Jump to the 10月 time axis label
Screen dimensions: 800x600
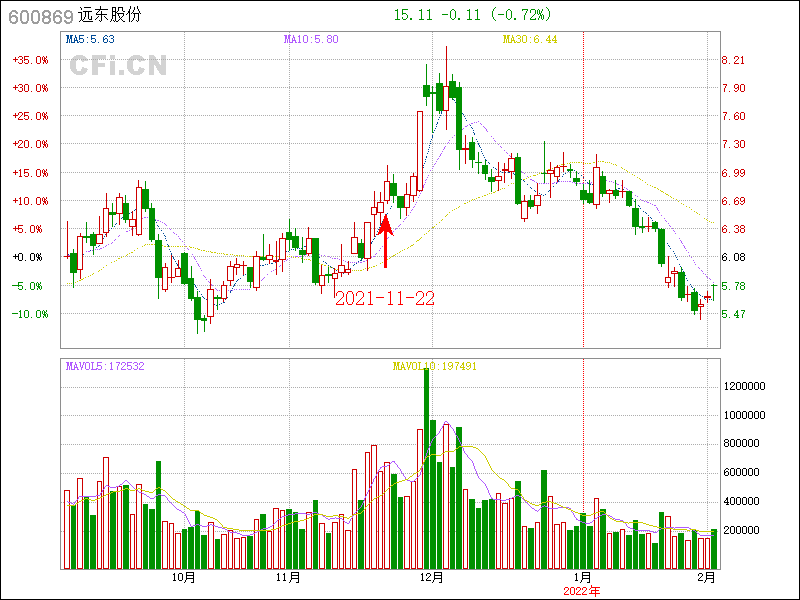tap(183, 577)
